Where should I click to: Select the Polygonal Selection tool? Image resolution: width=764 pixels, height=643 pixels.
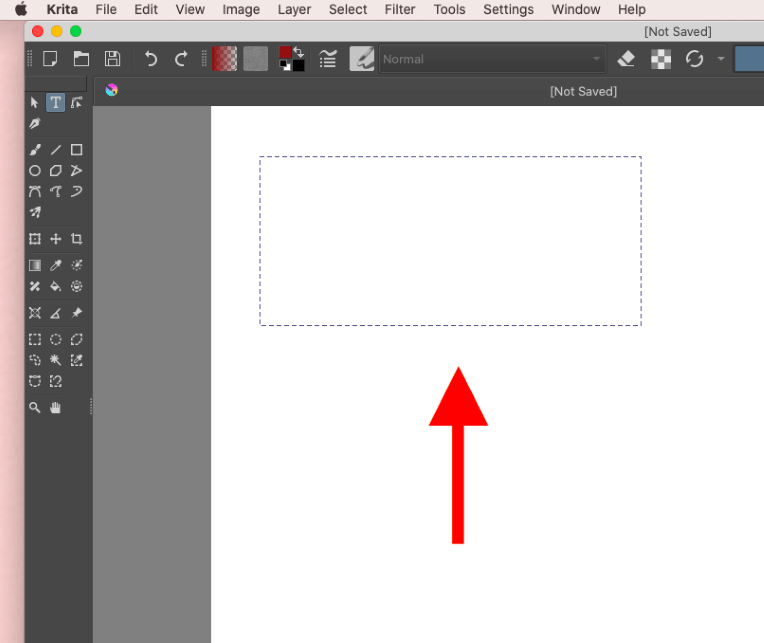point(76,340)
